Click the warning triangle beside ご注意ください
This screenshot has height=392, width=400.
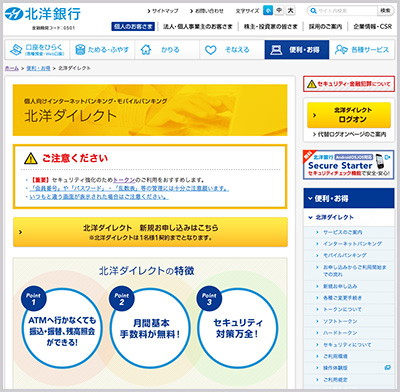coord(31,158)
